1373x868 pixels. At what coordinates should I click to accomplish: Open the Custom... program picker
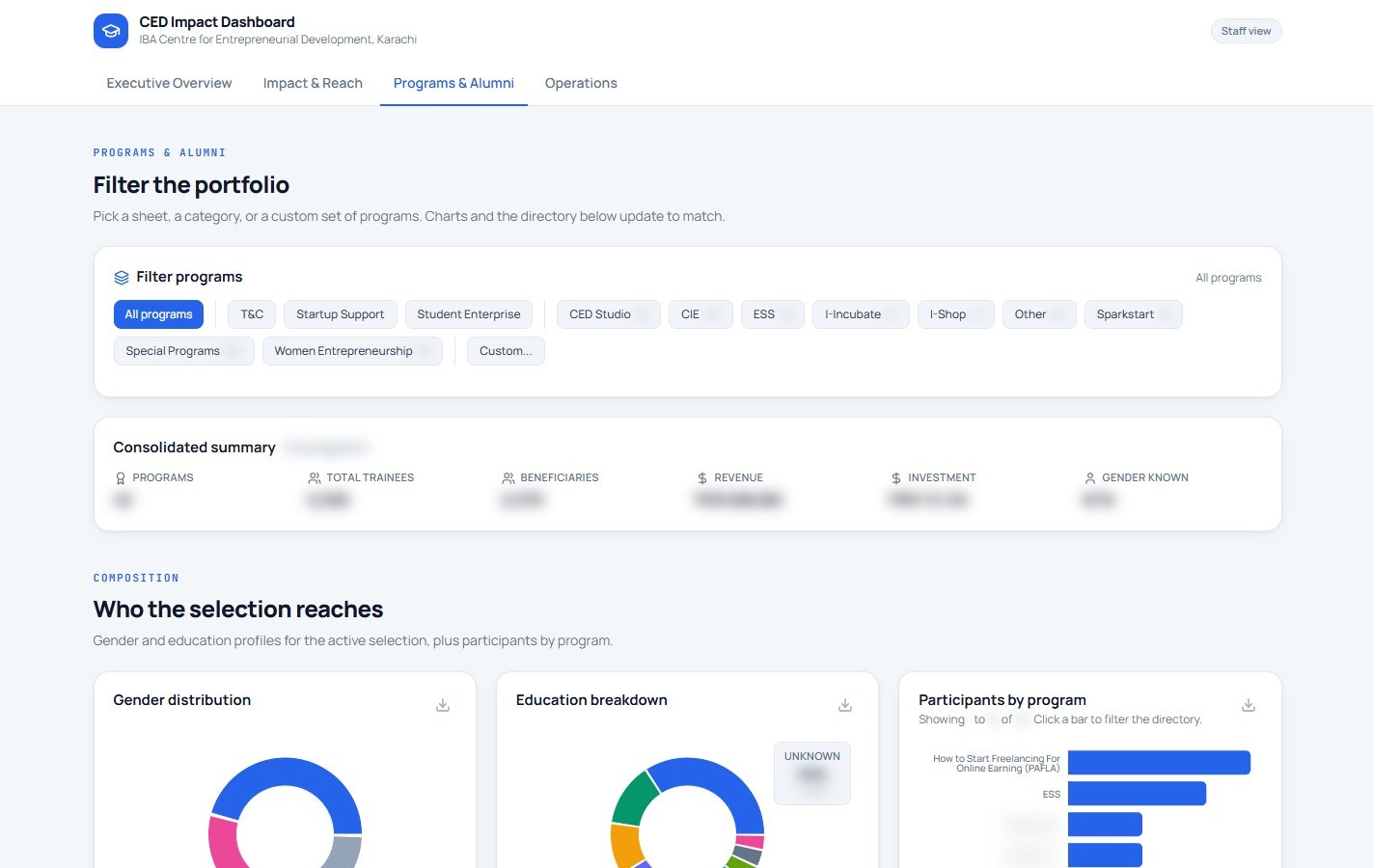pos(506,351)
